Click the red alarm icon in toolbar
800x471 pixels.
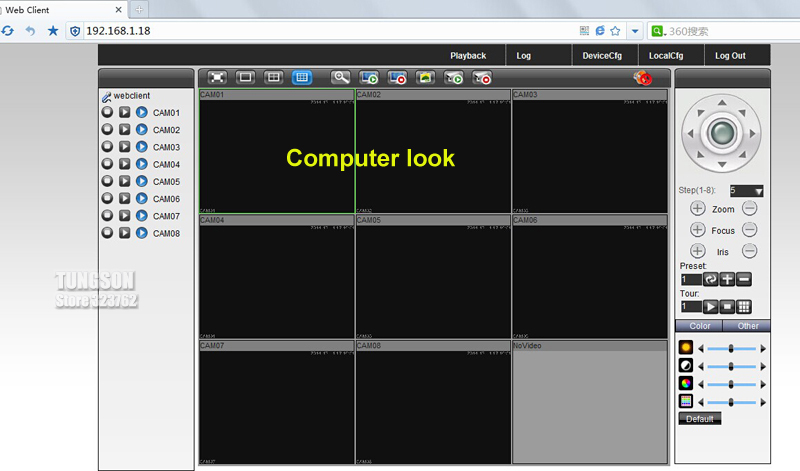tap(643, 78)
